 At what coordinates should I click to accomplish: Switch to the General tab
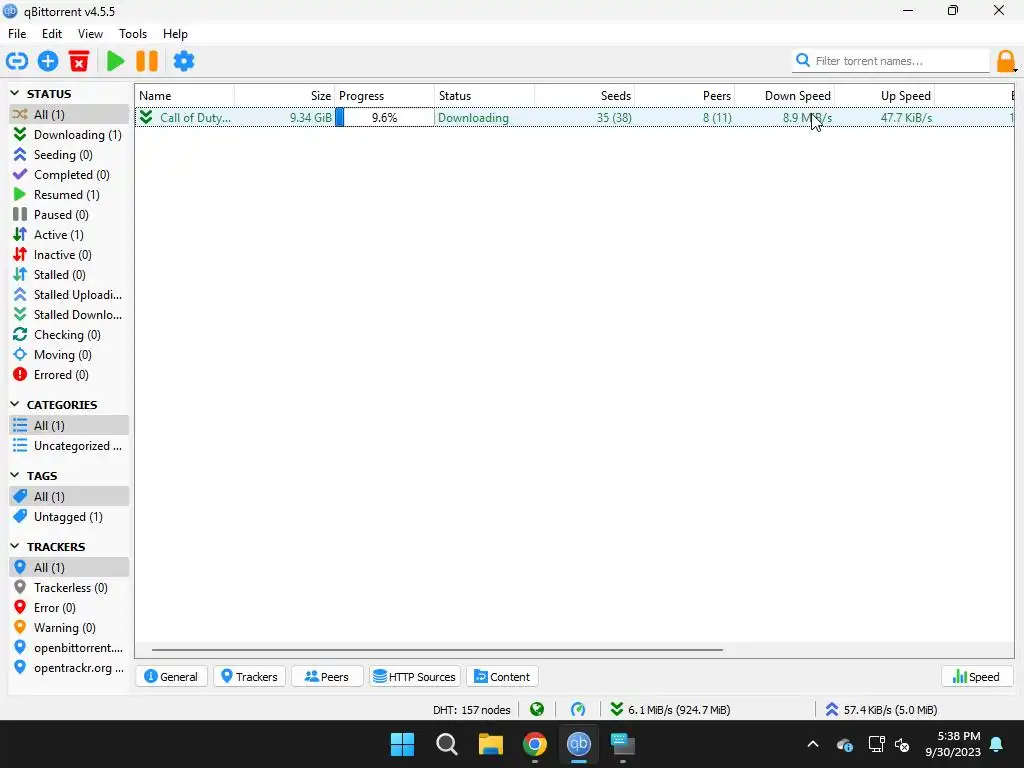tap(171, 677)
